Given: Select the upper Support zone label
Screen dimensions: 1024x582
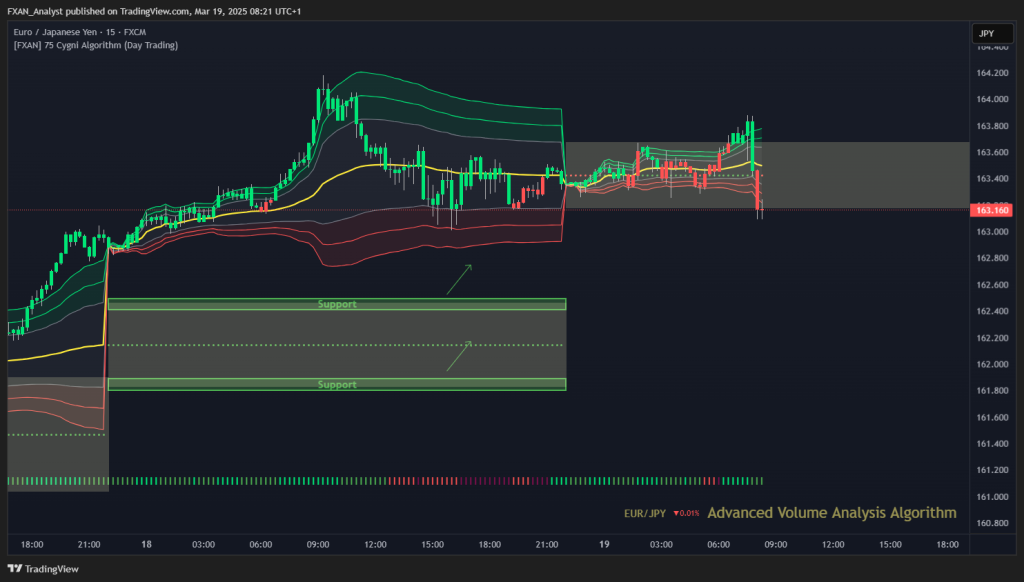Looking at the screenshot, I should click(337, 304).
